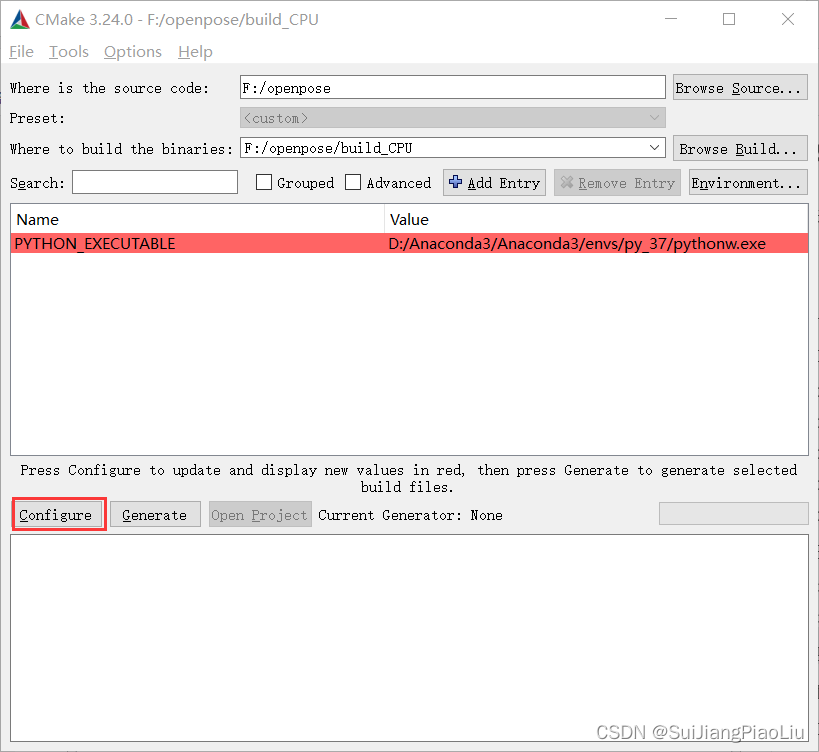Viewport: 819px width, 752px height.
Task: Maximize the CMake window
Action: pos(729,19)
